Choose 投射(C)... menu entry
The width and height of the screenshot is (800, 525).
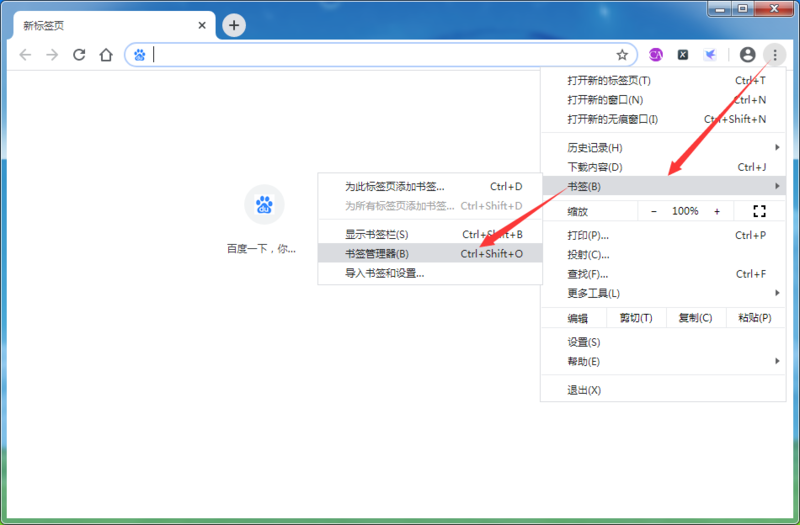663,255
